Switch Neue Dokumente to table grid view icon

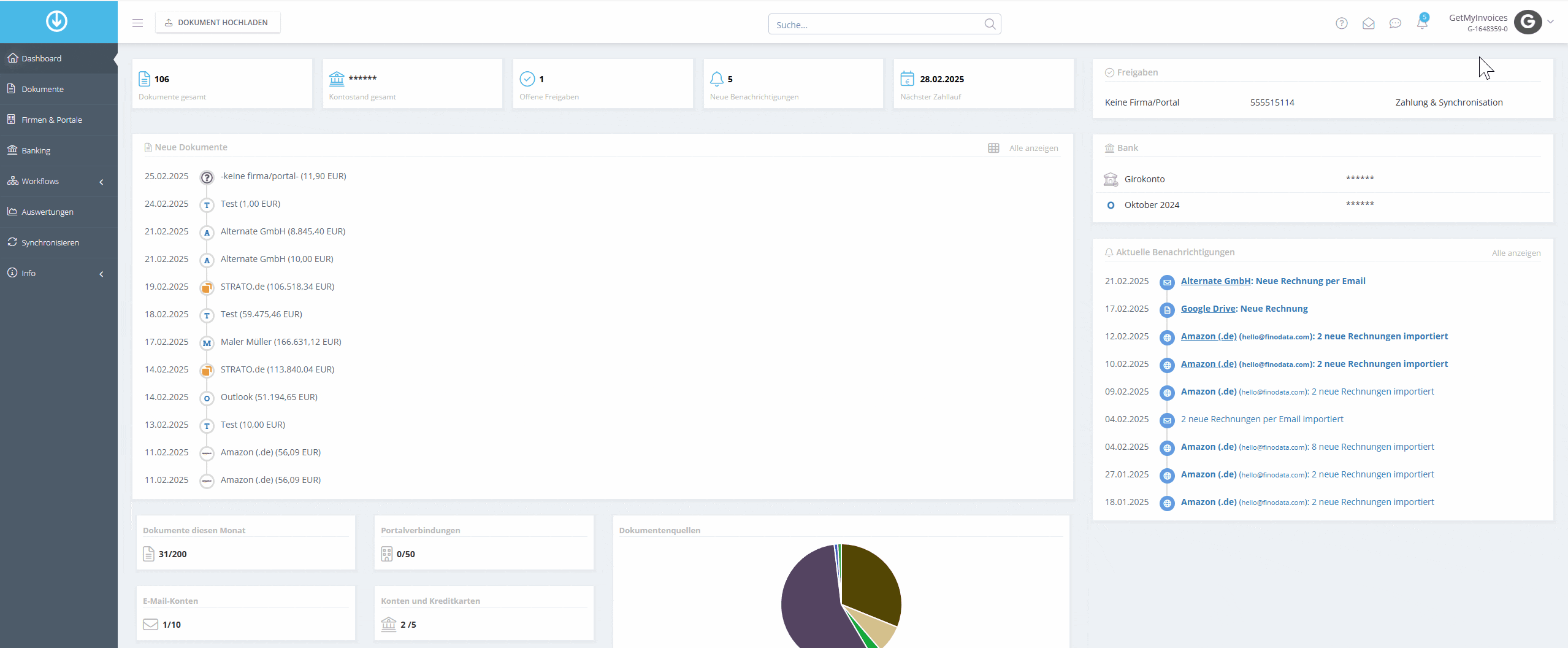click(x=993, y=148)
